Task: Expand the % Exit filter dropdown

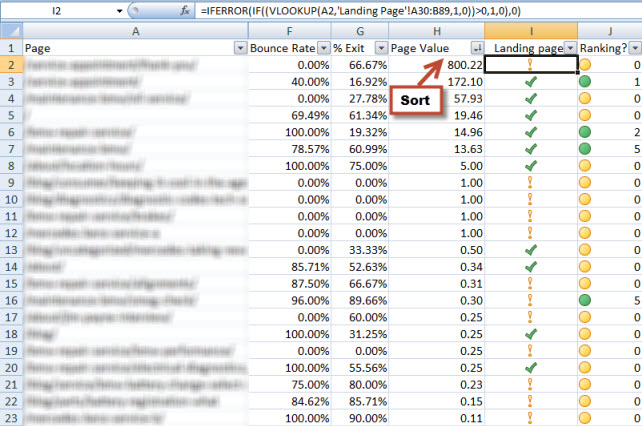Action: click(378, 48)
